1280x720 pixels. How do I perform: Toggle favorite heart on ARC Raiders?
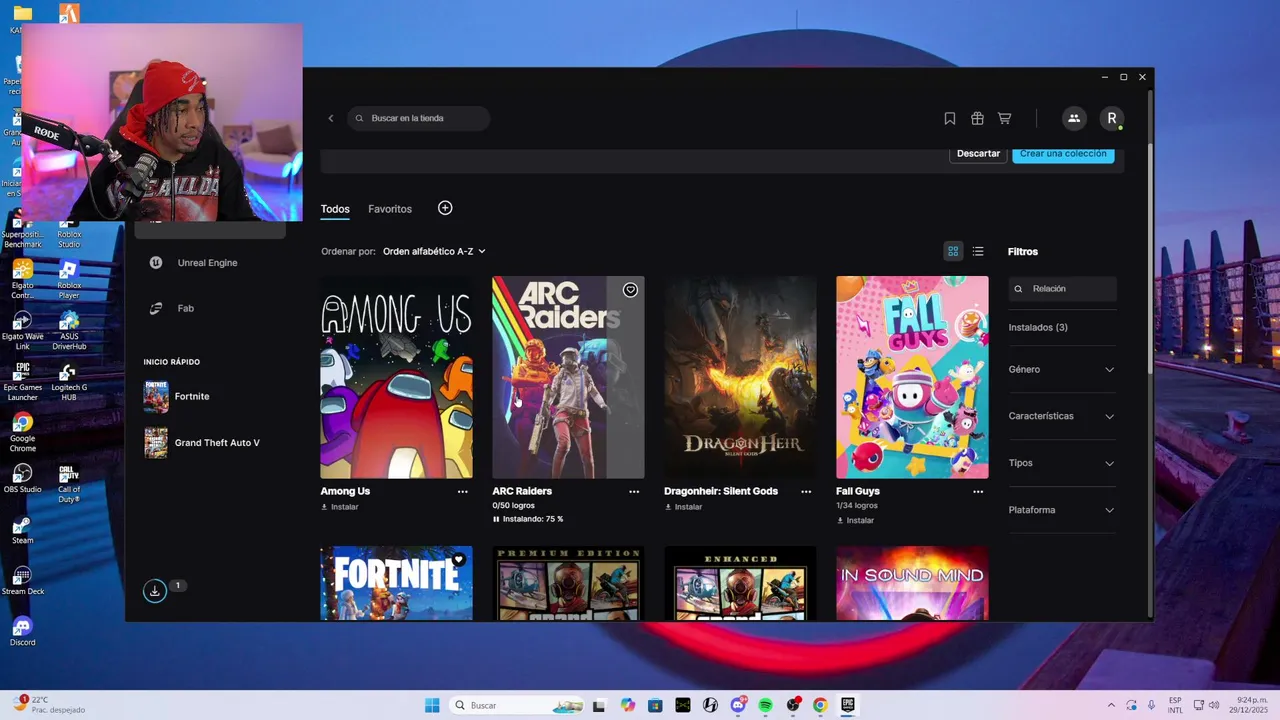tap(630, 290)
